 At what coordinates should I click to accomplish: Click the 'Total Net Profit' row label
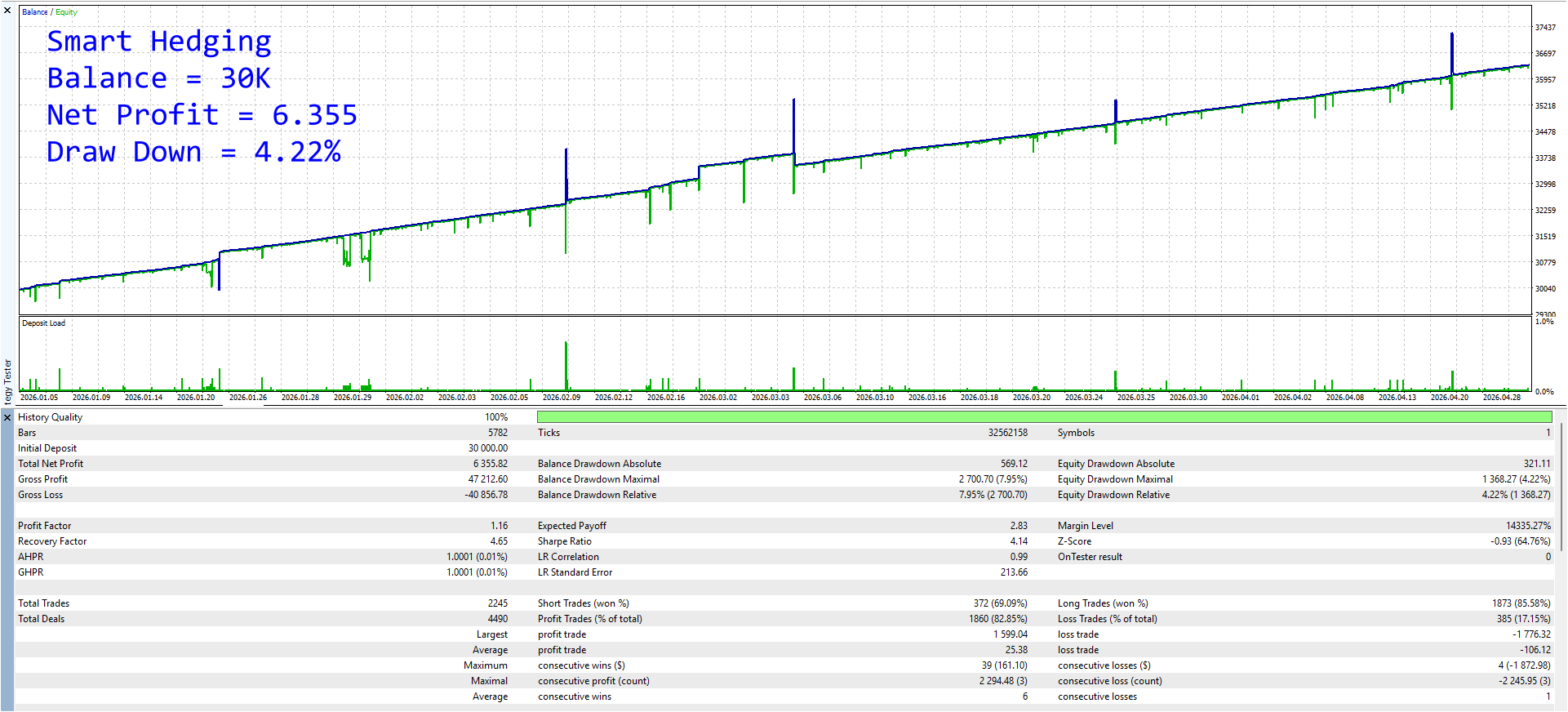(x=51, y=464)
